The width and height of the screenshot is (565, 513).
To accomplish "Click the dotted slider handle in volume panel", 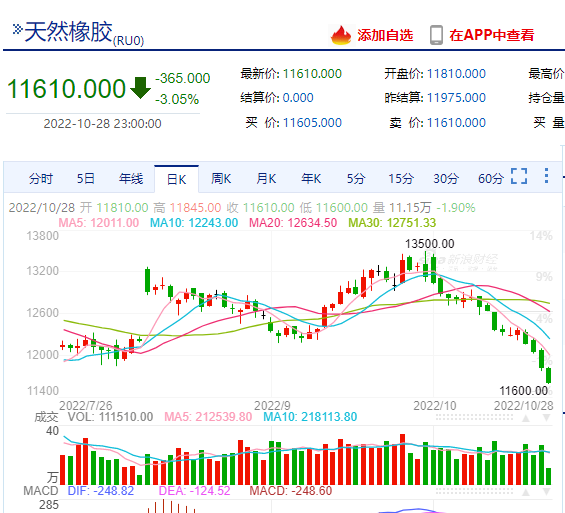I will (474, 418).
